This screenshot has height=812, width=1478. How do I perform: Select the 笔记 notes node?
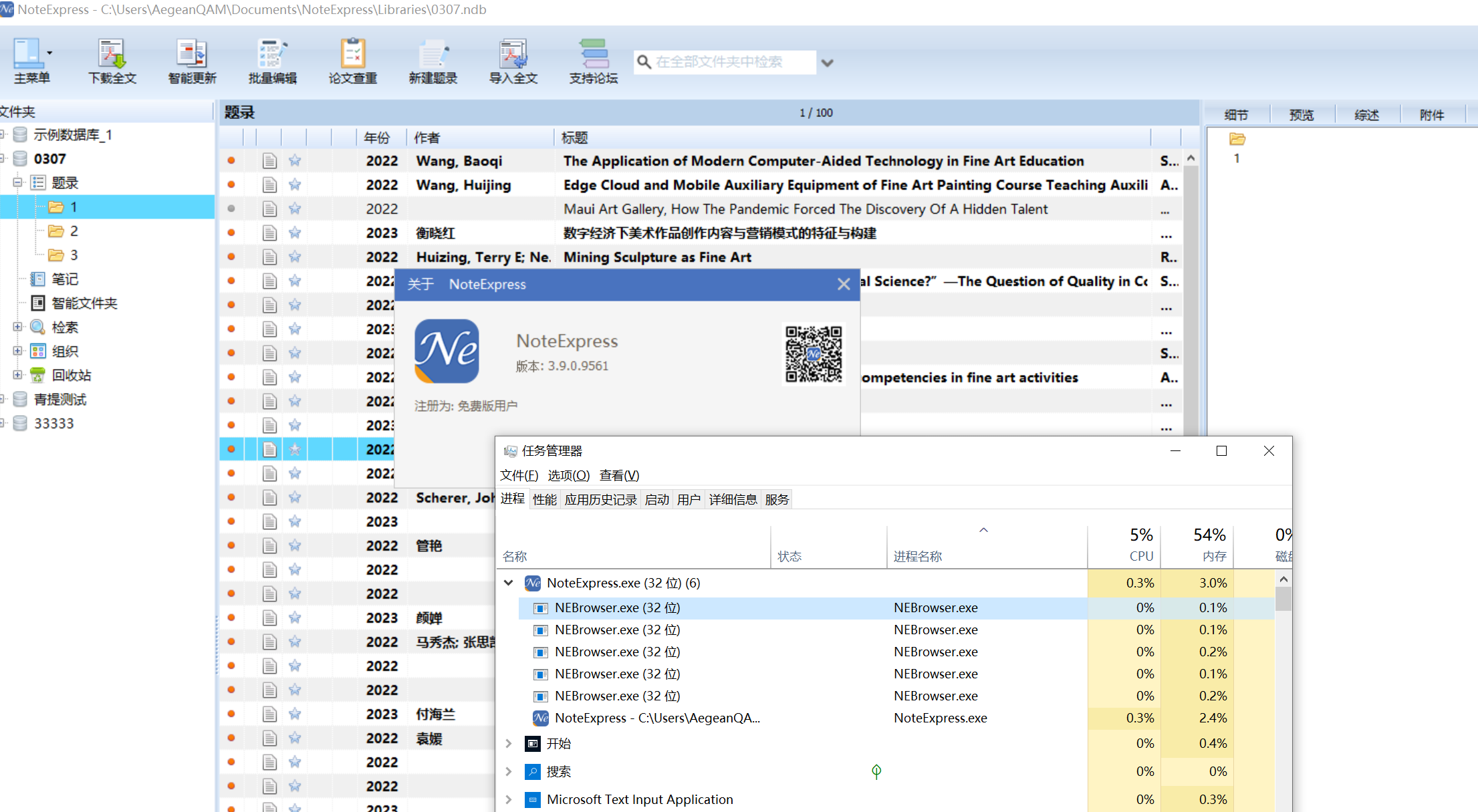tap(54, 279)
